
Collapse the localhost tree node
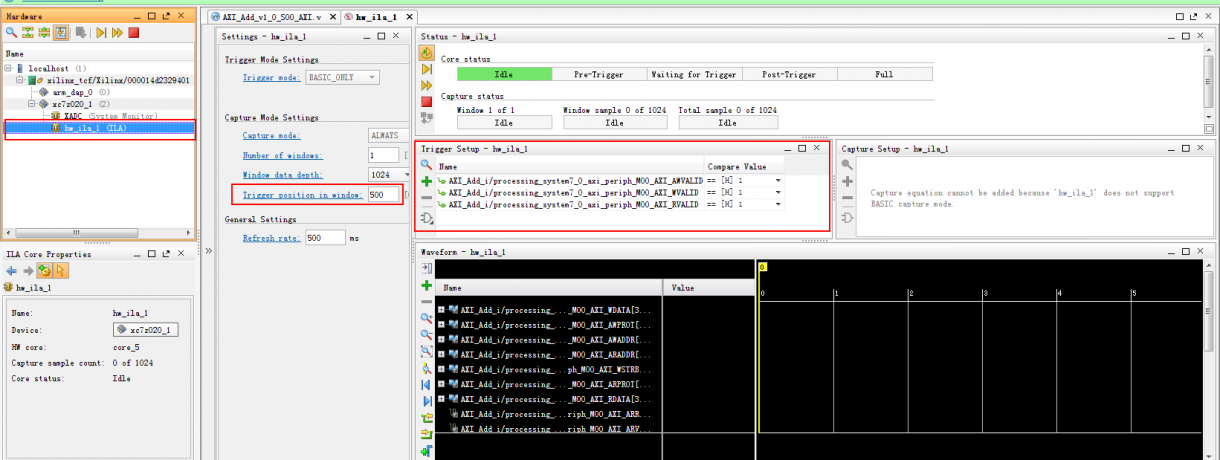point(8,68)
